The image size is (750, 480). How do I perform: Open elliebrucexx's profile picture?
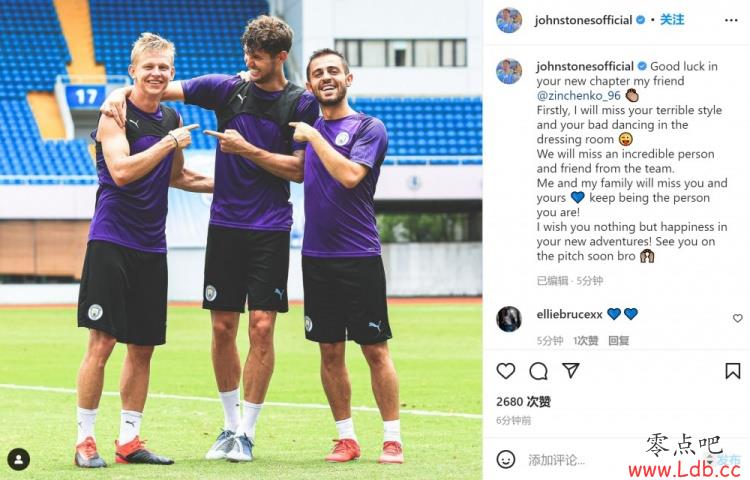click(508, 319)
